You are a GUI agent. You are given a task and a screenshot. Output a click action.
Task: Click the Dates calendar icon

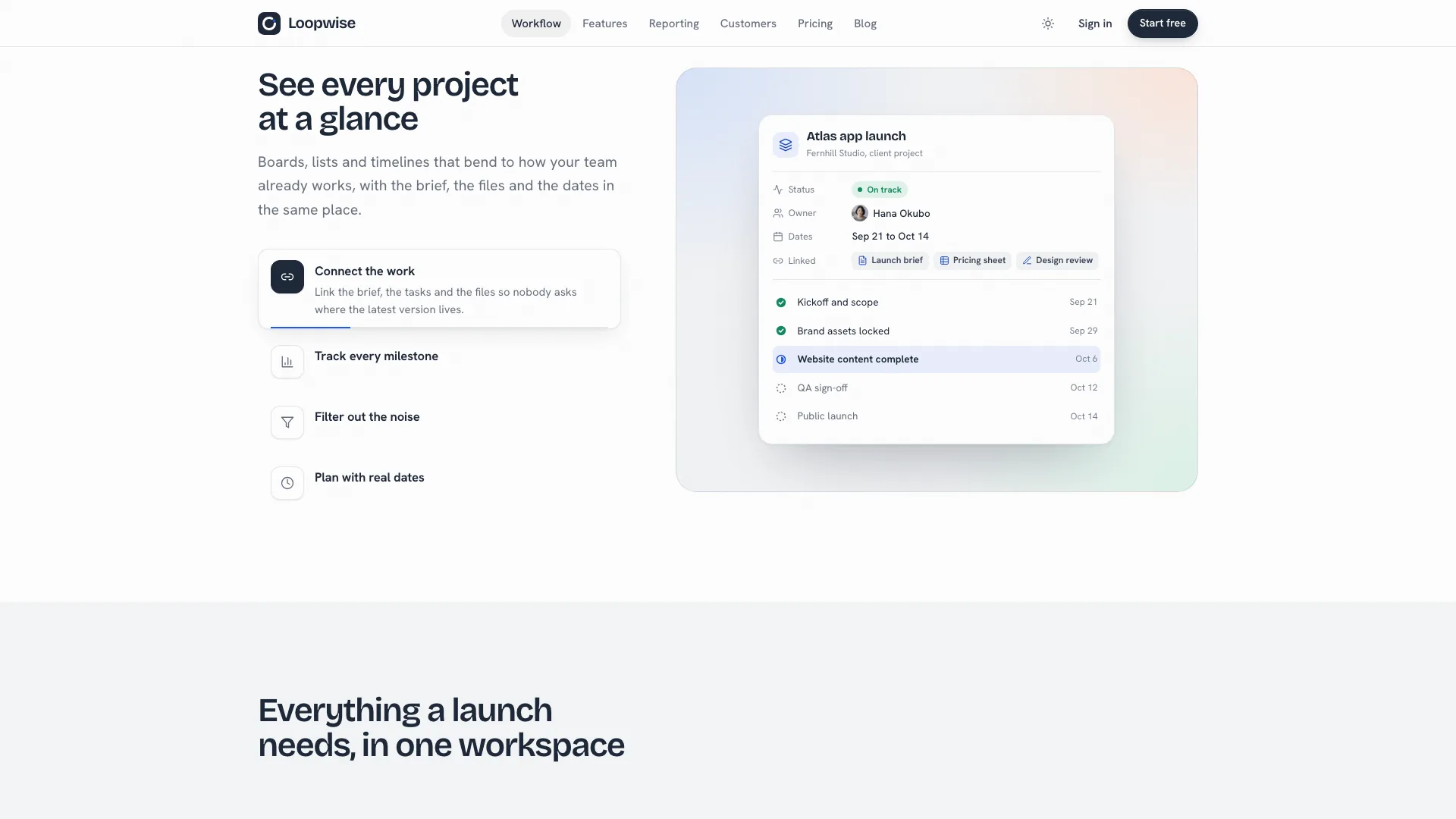(x=778, y=237)
